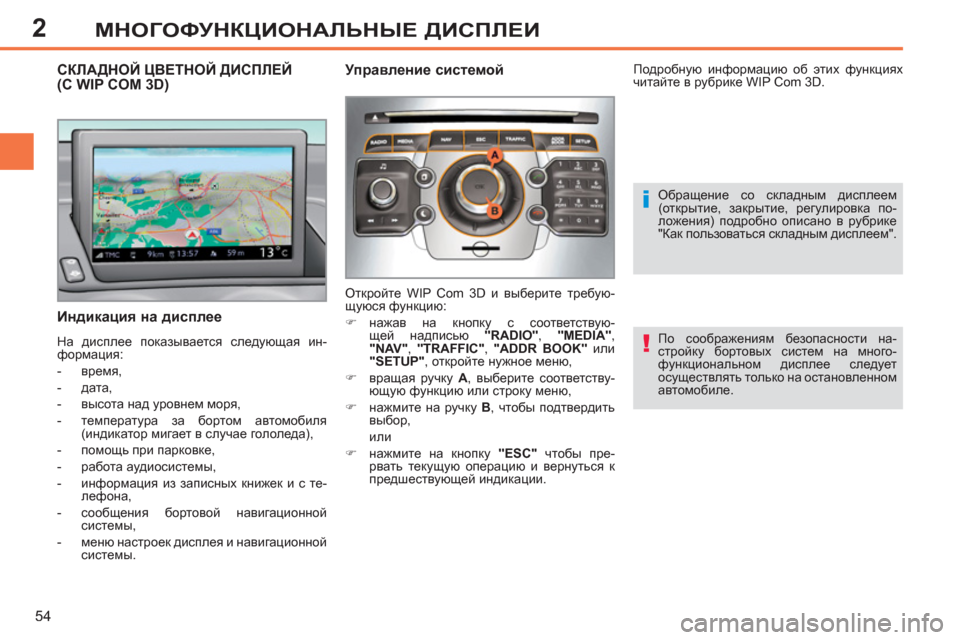Click the green call pickup button
The image size is (960, 640).
pyautogui.click(x=537, y=178)
